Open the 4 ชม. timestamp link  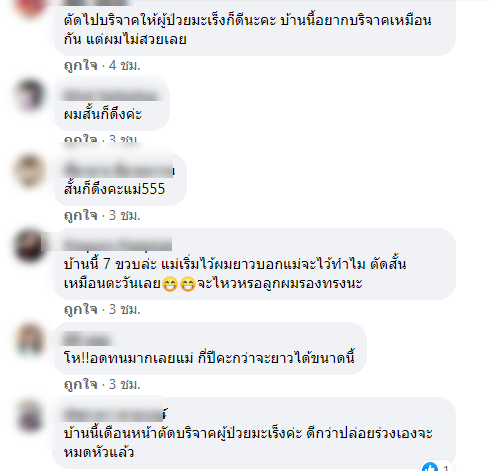click(x=124, y=65)
